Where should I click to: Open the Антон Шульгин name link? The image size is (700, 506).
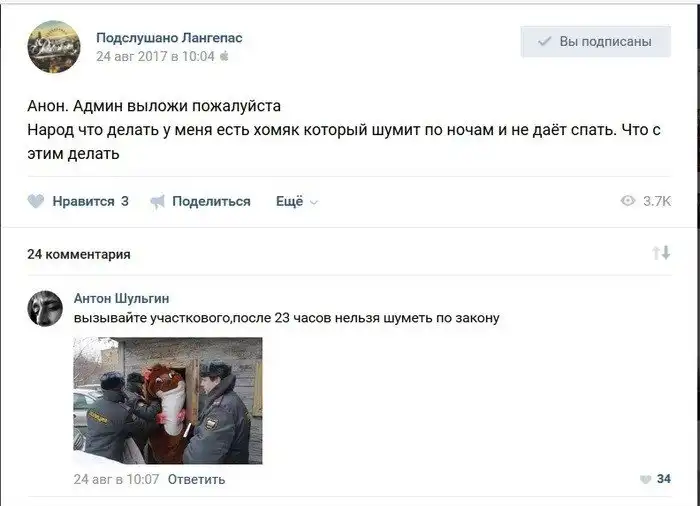click(121, 298)
